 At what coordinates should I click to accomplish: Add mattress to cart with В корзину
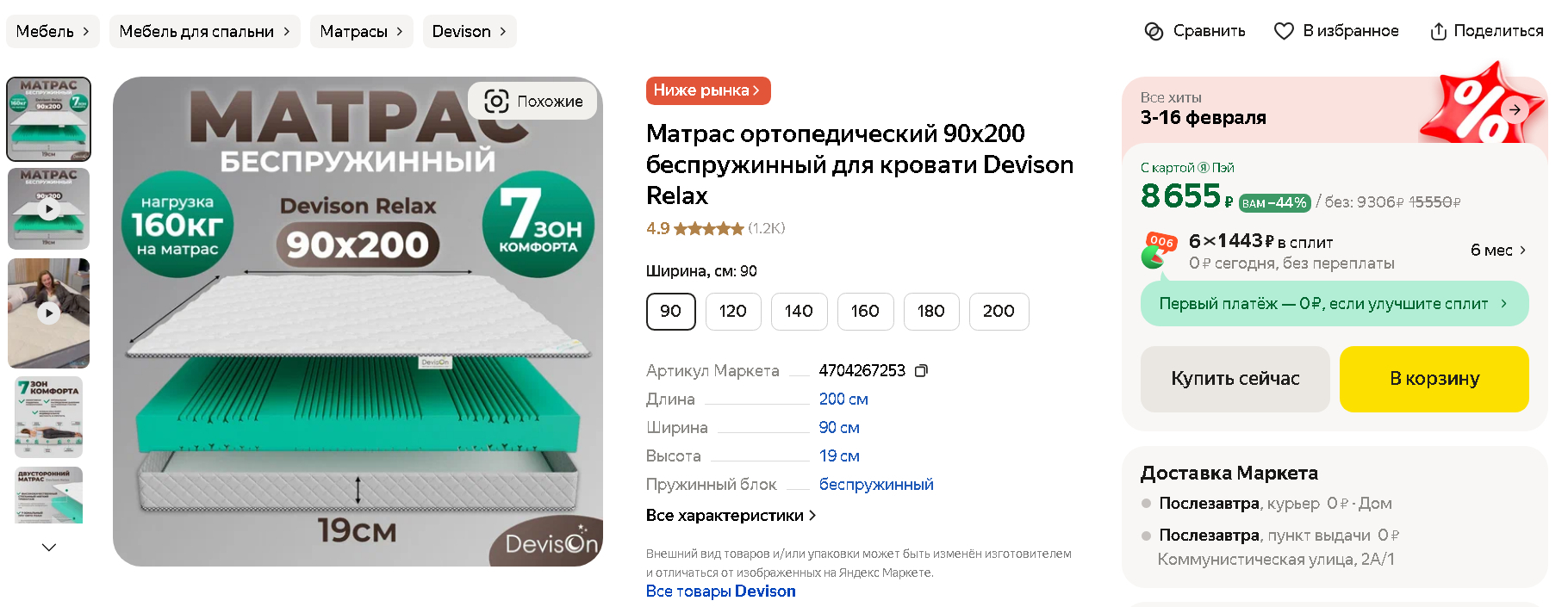[1434, 379]
